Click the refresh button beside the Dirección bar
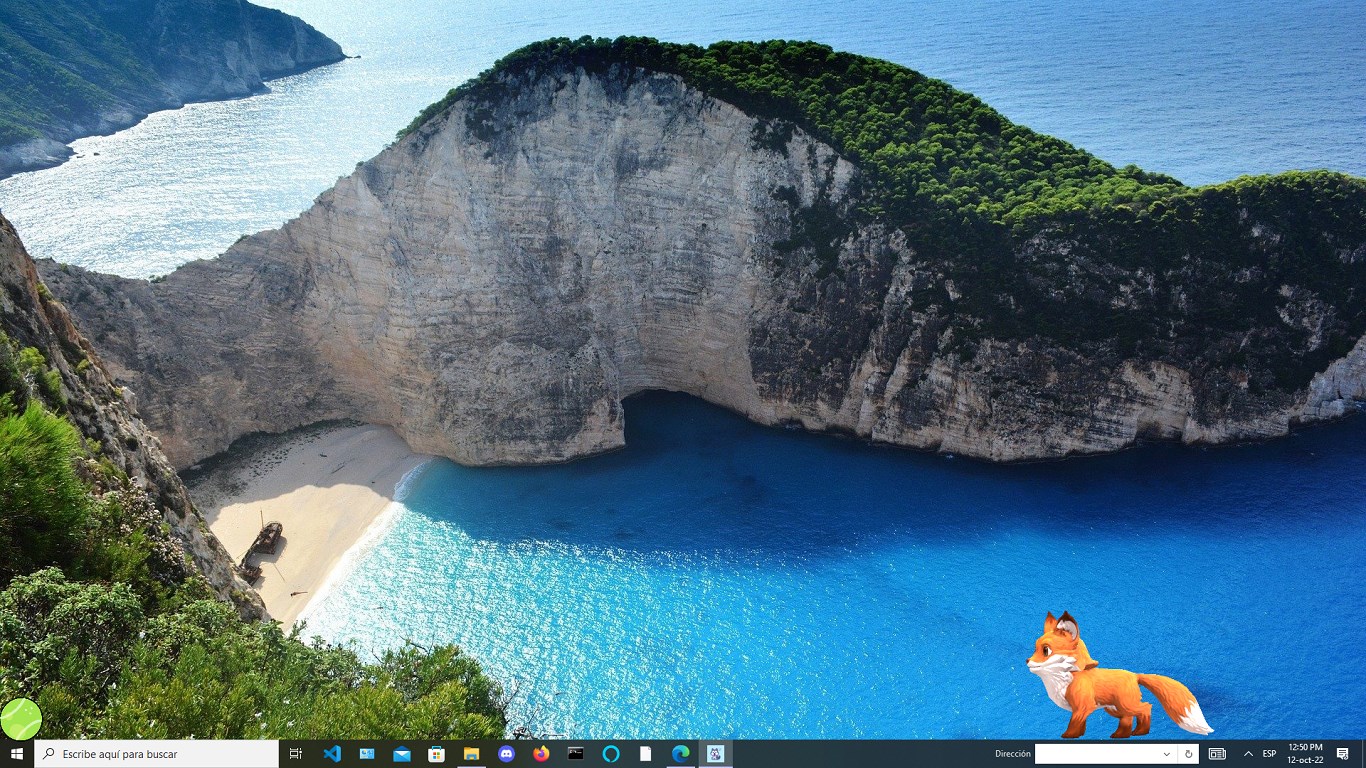Screen dimensions: 1366x768 (x=1188, y=754)
